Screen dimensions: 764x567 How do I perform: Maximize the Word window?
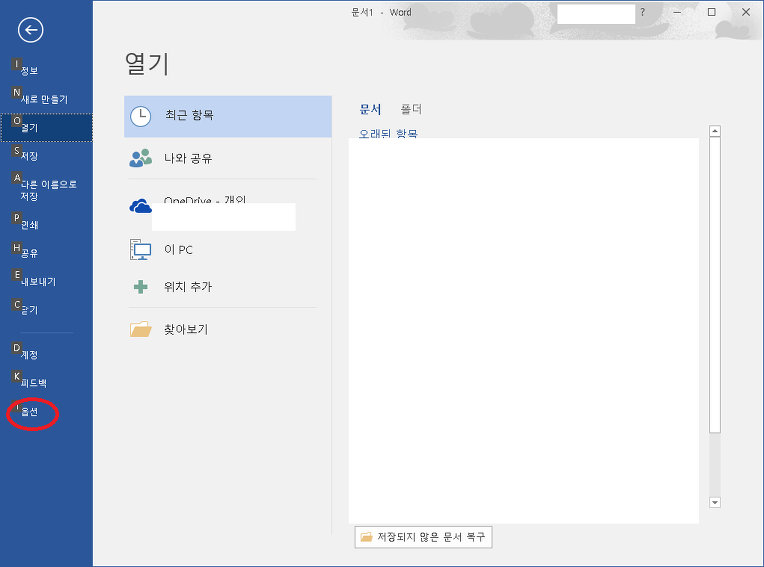[712, 12]
